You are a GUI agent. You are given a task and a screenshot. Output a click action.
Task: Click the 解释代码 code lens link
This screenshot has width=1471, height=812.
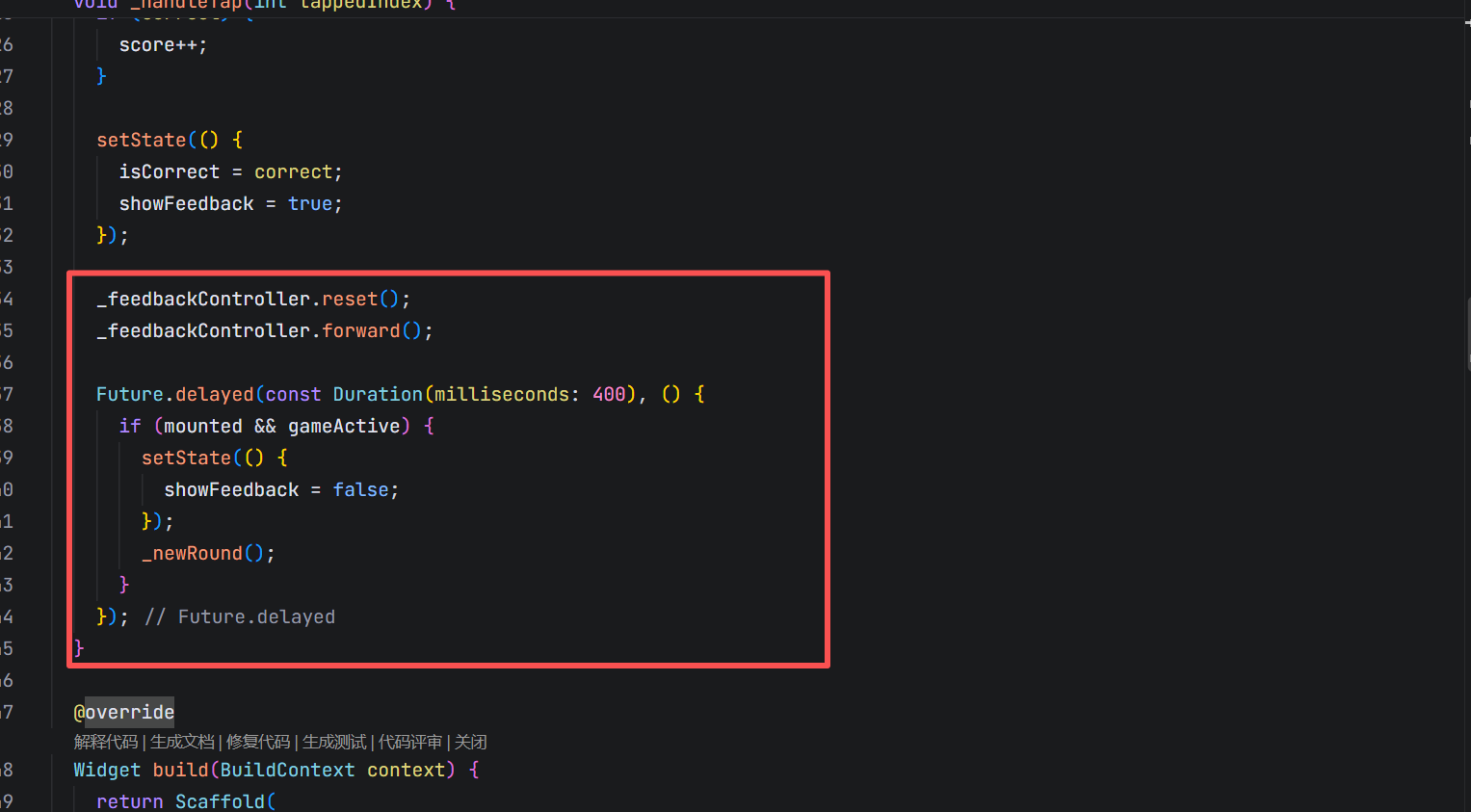106,742
